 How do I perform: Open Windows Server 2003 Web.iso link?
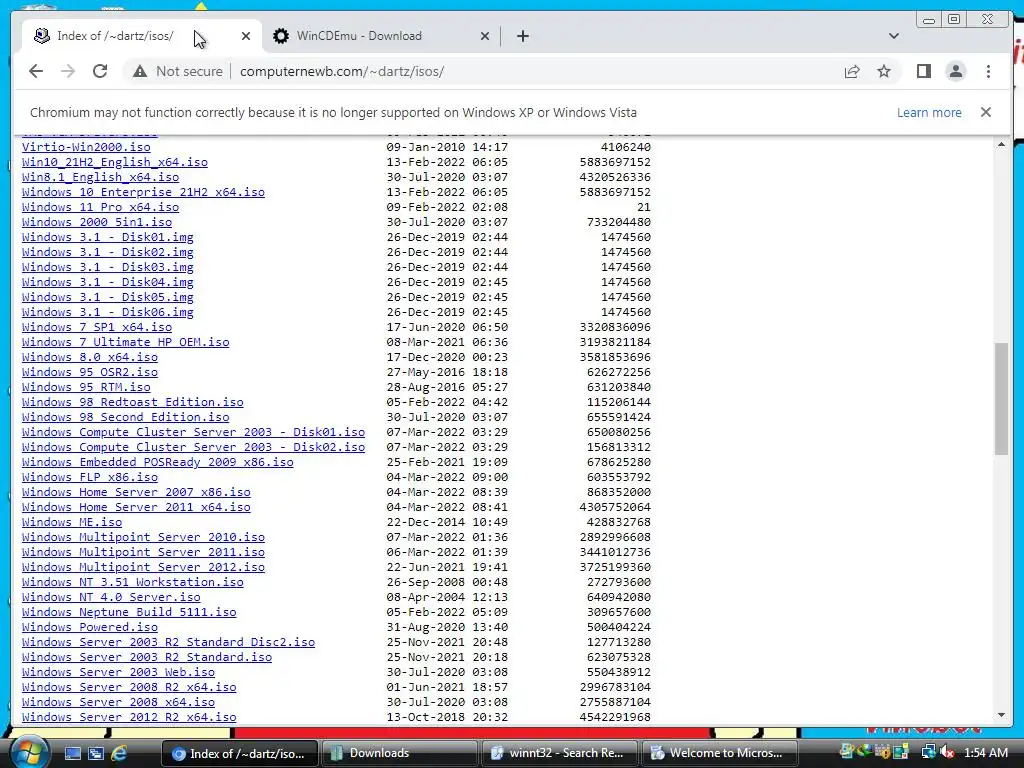(118, 673)
